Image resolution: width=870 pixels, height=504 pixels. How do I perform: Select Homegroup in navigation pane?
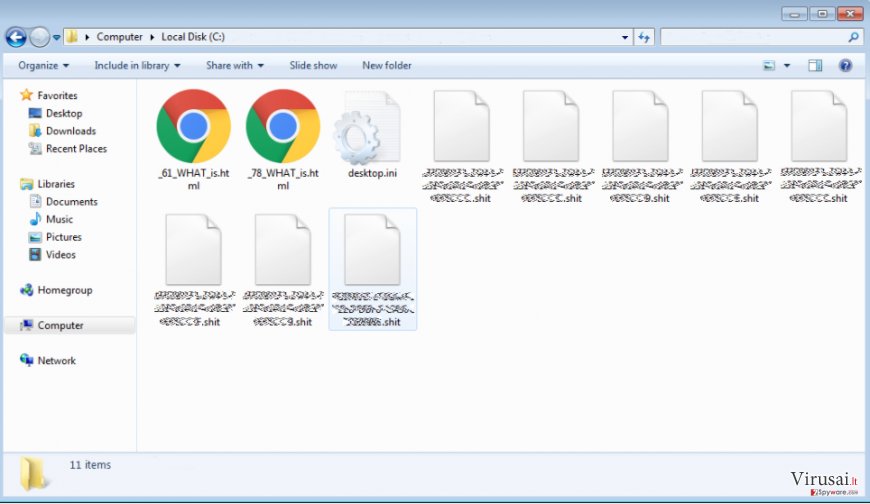coord(56,290)
